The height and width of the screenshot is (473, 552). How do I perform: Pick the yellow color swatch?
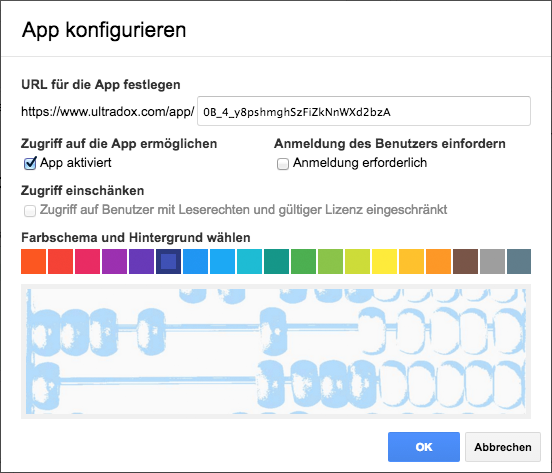tap(384, 261)
